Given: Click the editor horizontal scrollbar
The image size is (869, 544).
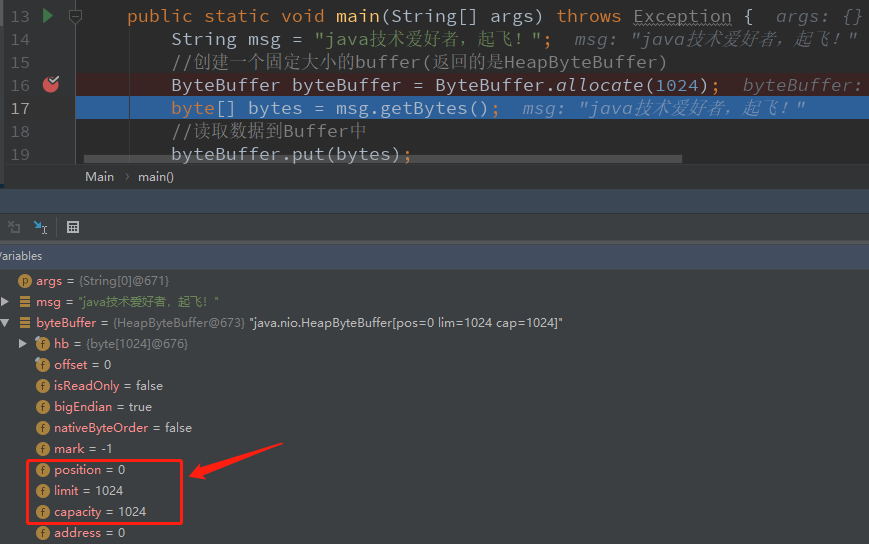Looking at the screenshot, I should [x=382, y=159].
